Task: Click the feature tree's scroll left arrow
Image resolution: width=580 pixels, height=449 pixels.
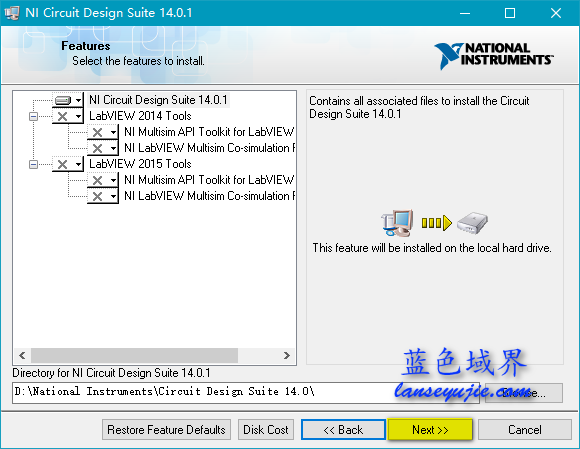Action: (x=22, y=355)
